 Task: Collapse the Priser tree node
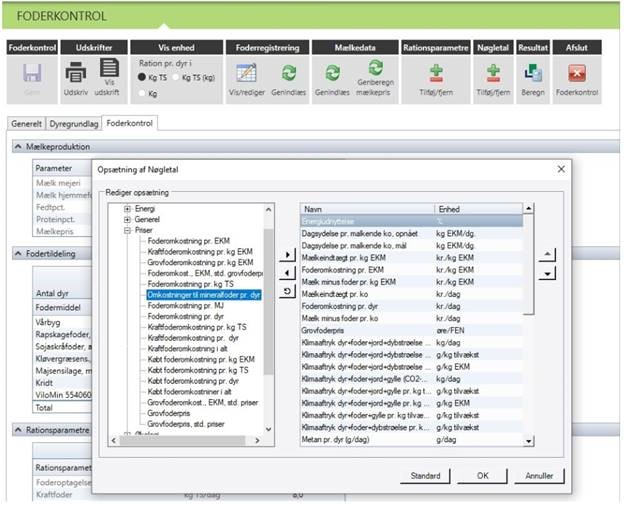(x=128, y=230)
